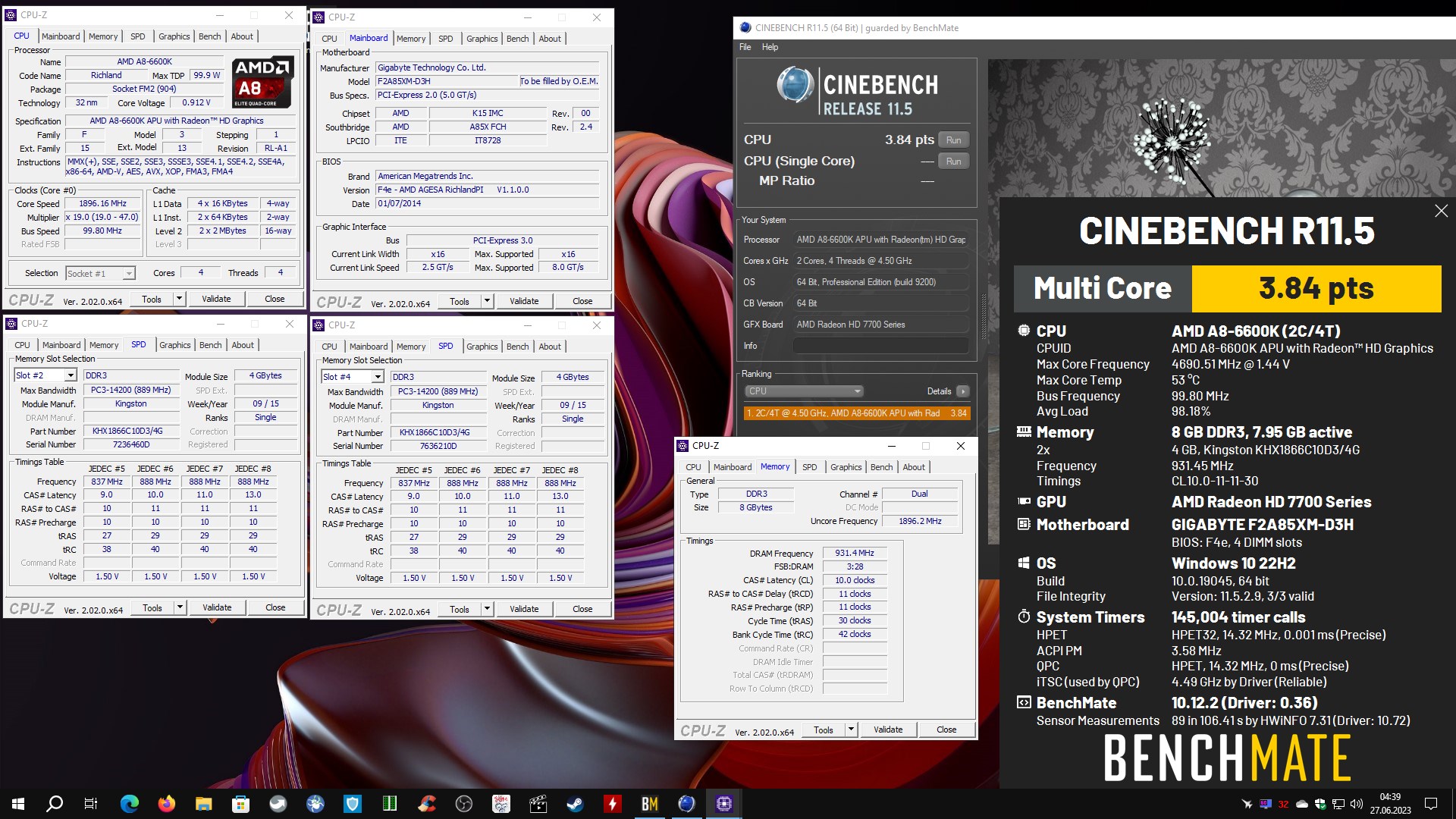Switch to Bench tab in CPU-Z Memory window
Screen dimensions: 1456x819
click(x=881, y=467)
